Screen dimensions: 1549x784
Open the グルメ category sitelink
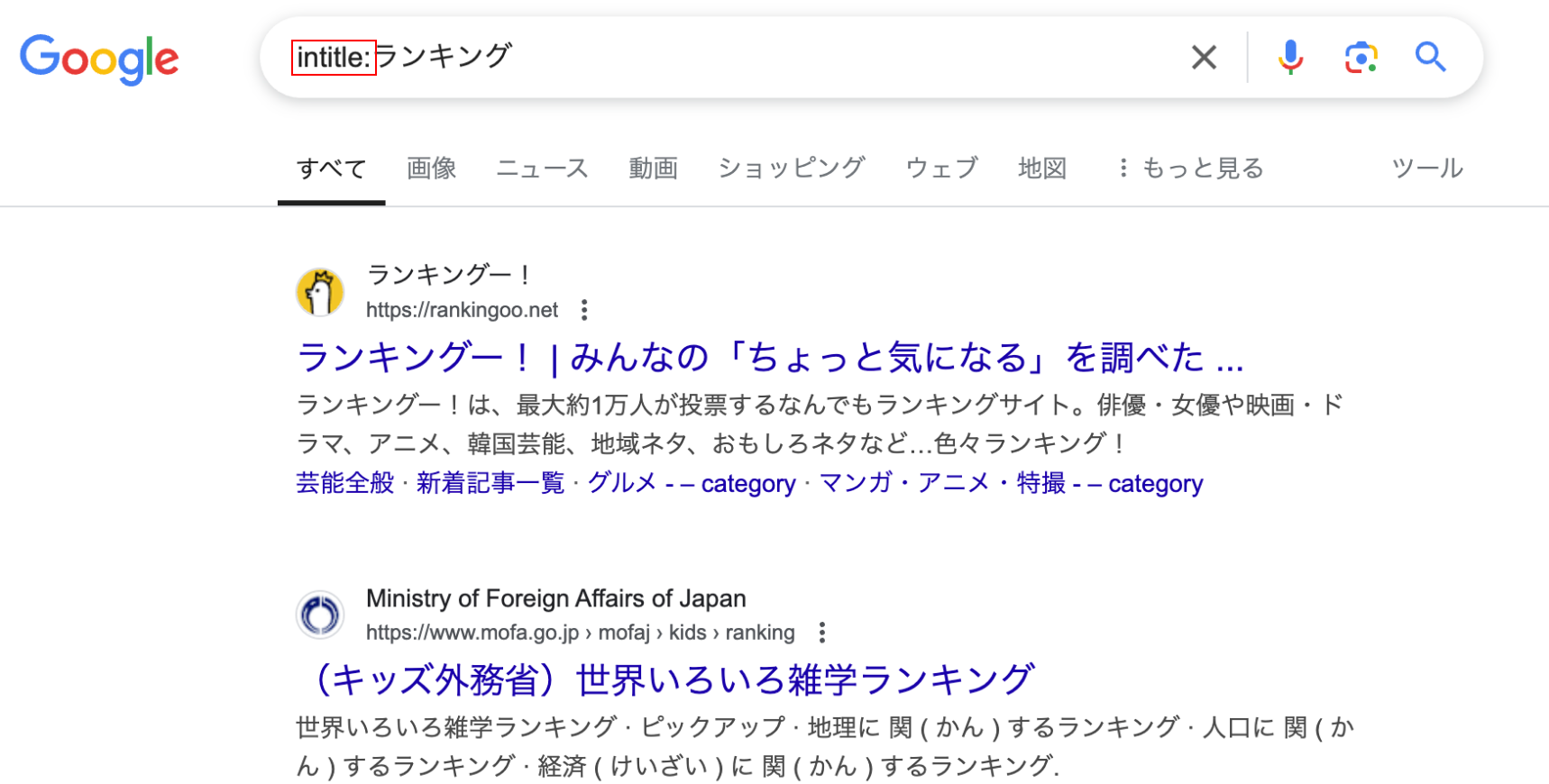coord(692,483)
